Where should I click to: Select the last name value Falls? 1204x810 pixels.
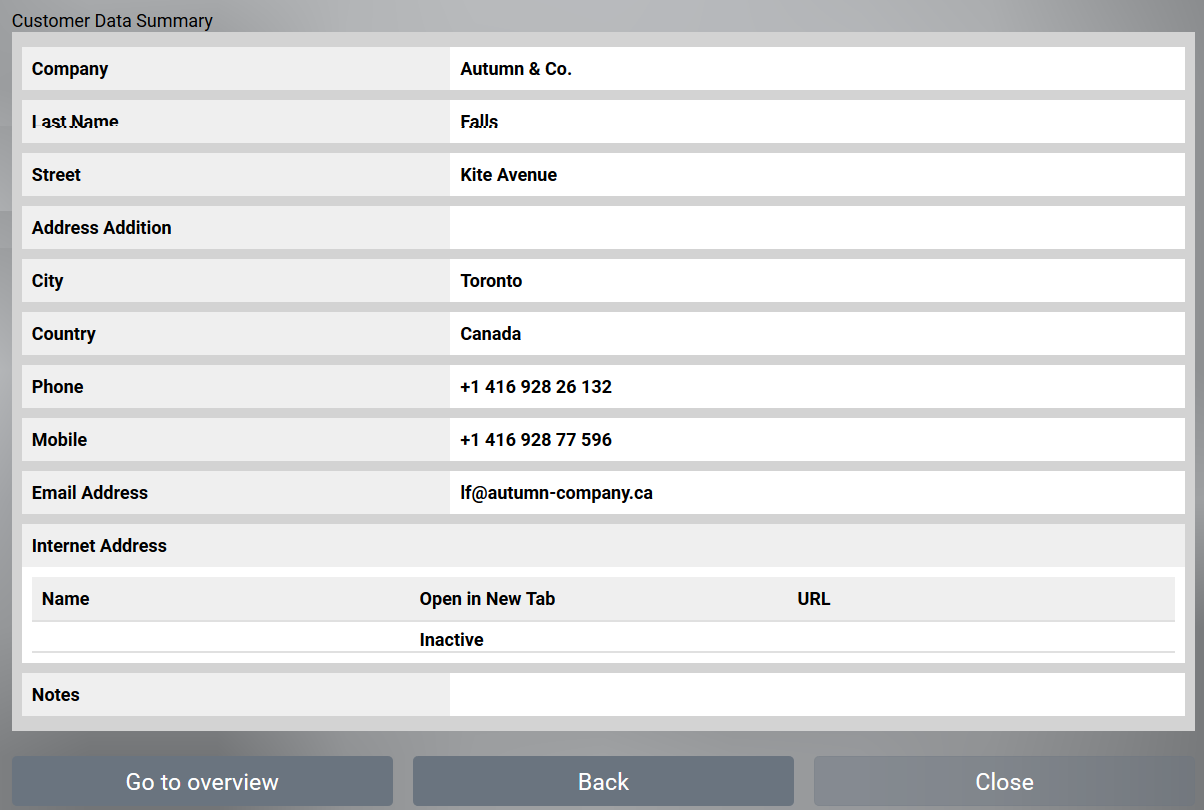point(479,122)
